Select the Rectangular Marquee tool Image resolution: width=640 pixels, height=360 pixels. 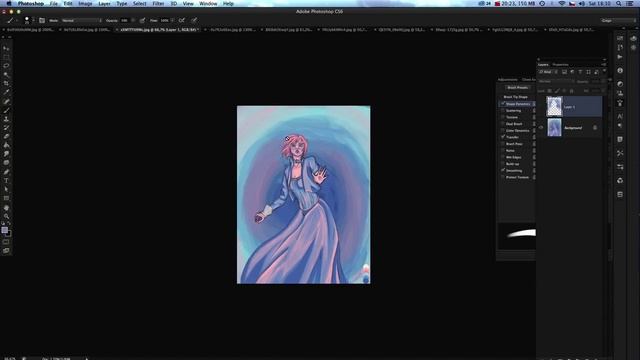coord(6,57)
